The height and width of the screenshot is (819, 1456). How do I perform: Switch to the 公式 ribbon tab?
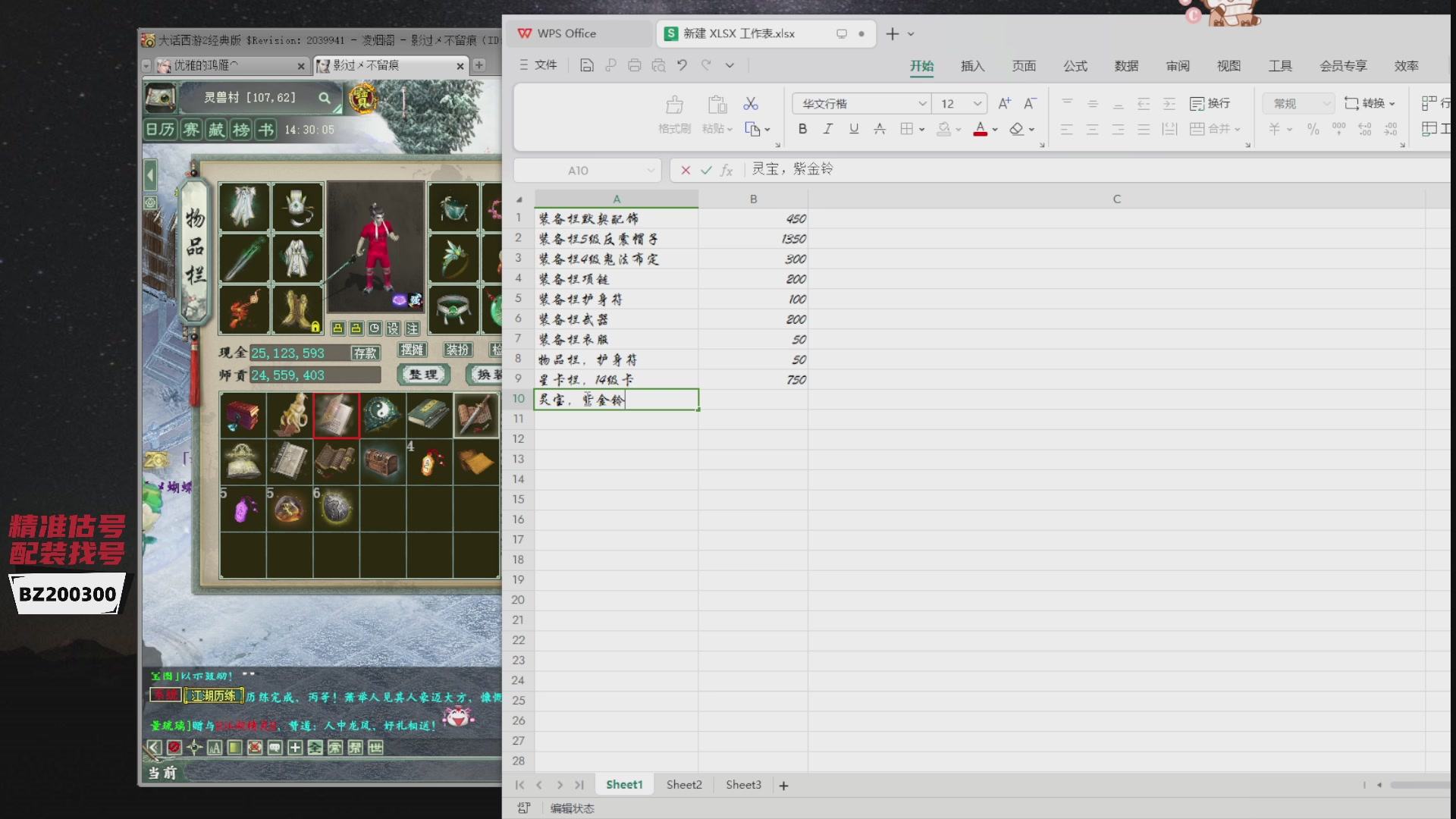tap(1075, 67)
